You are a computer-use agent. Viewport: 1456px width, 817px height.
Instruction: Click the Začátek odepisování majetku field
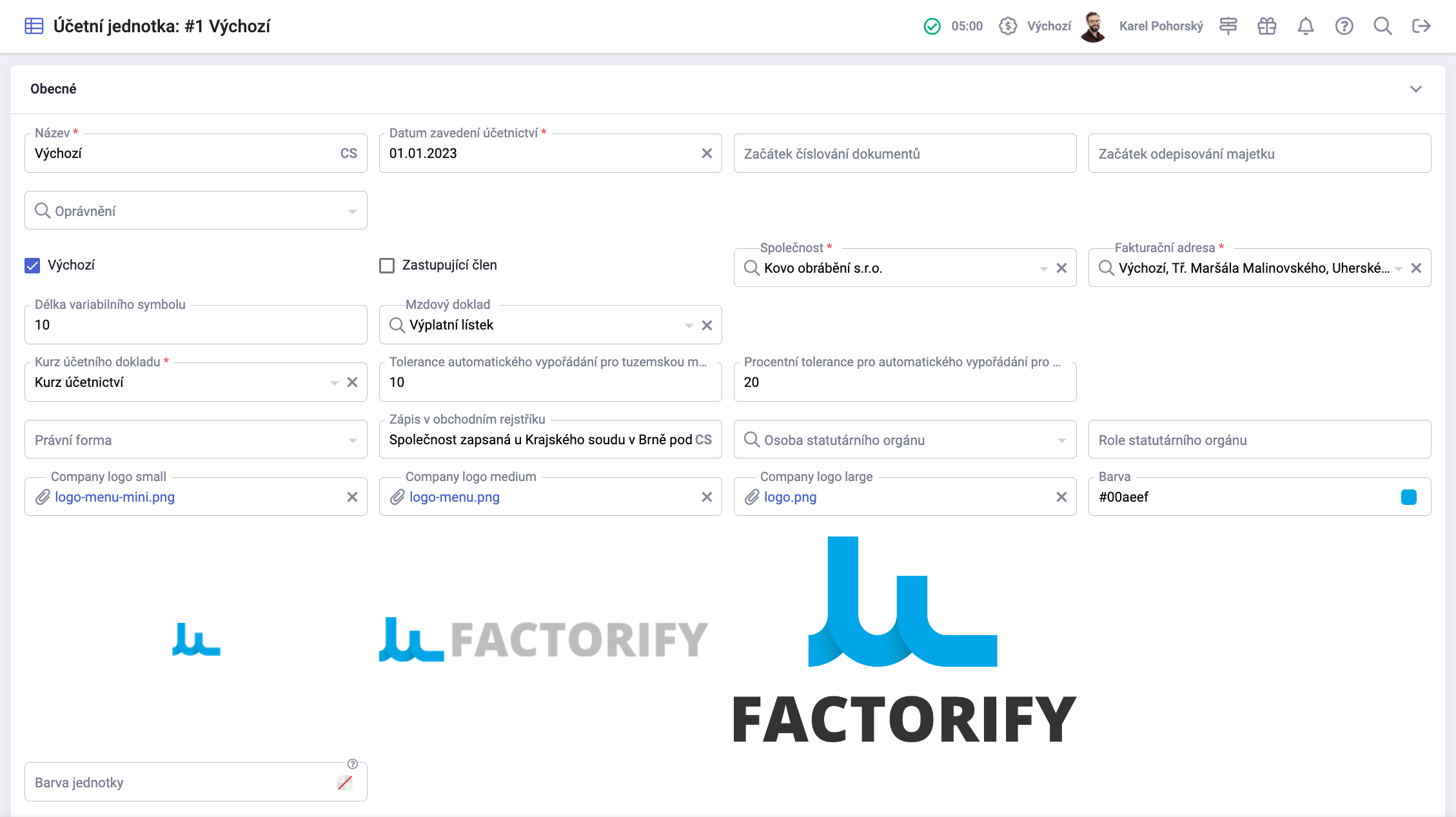point(1260,153)
